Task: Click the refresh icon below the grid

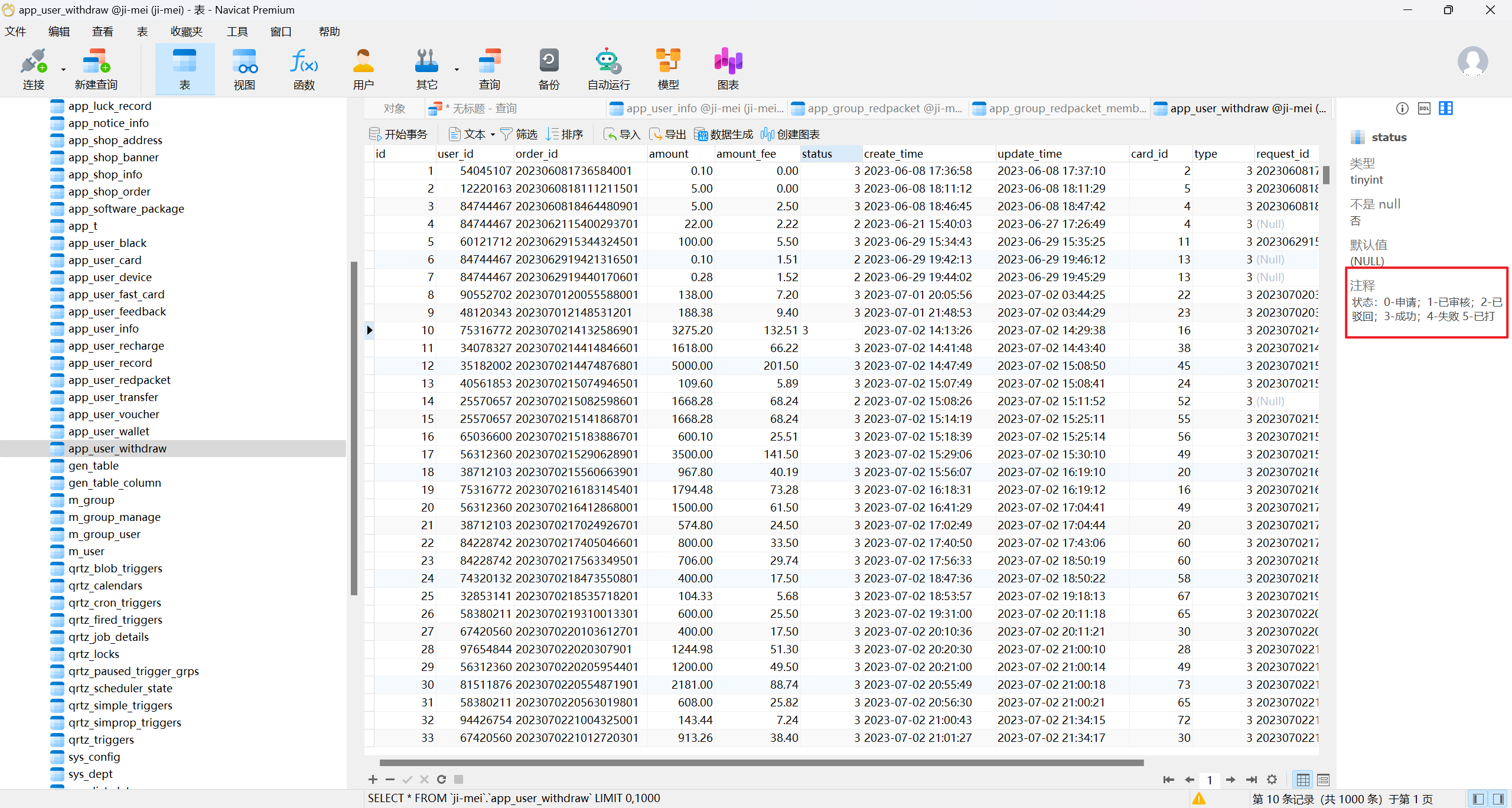Action: click(x=441, y=780)
